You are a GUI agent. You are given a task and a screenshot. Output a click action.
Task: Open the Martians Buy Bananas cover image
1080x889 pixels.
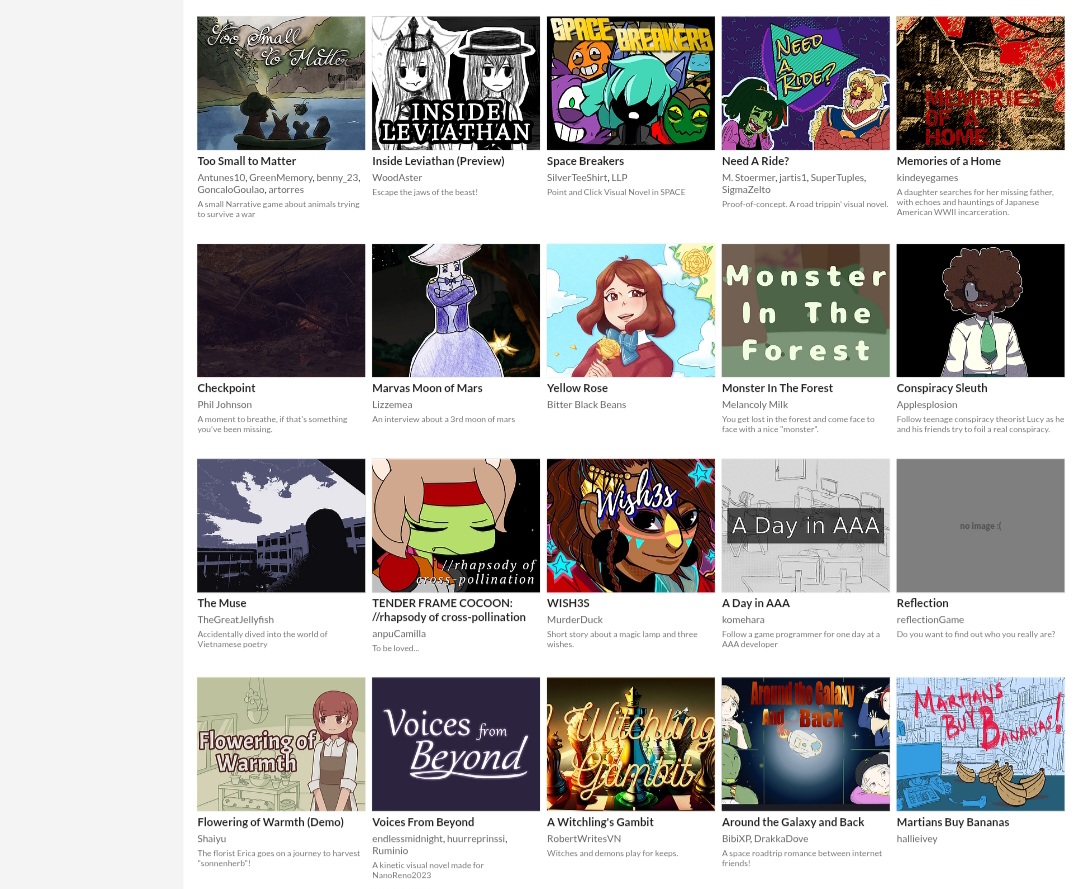pos(981,744)
